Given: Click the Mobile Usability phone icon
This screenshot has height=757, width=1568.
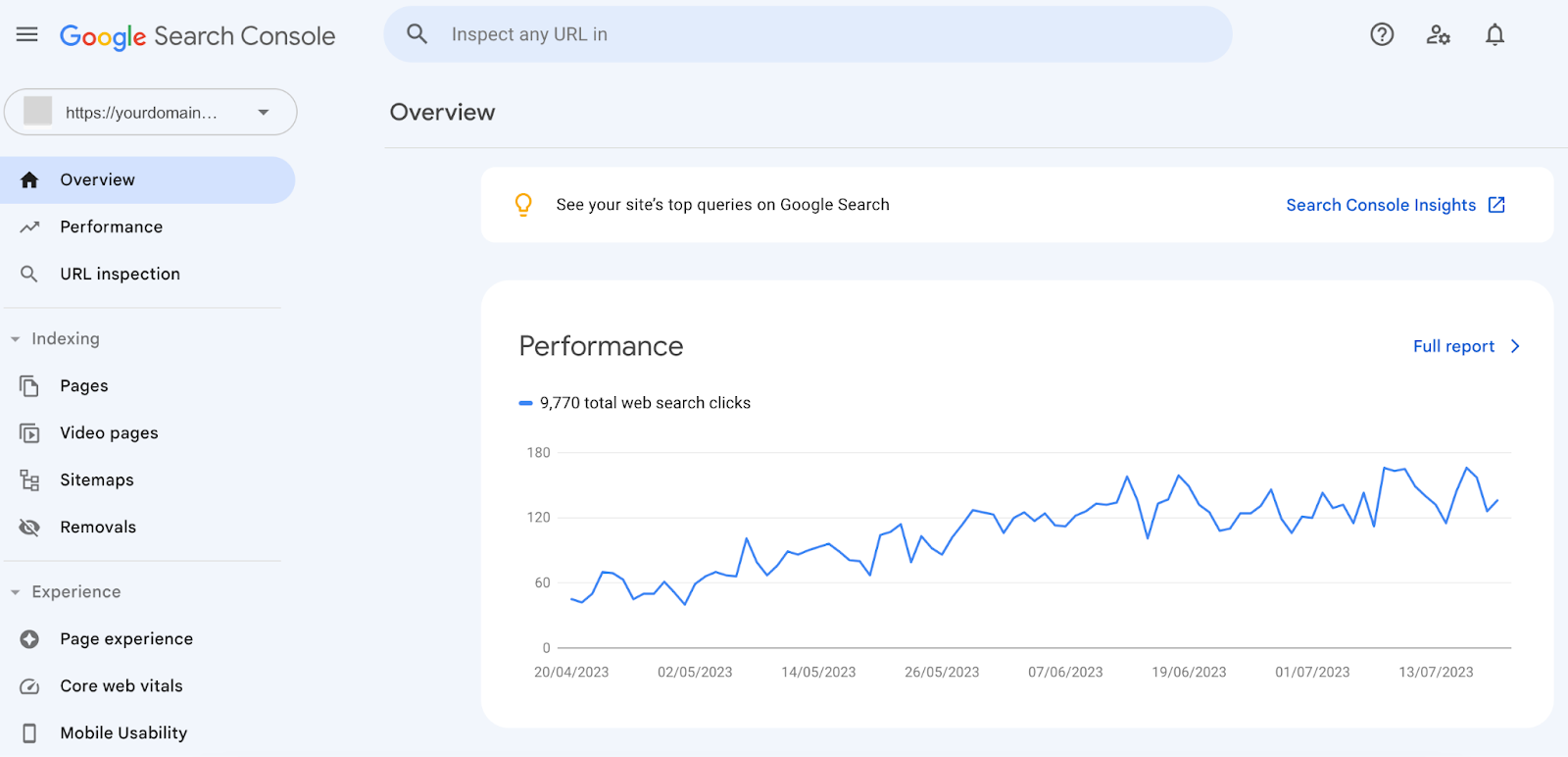Looking at the screenshot, I should tap(29, 733).
